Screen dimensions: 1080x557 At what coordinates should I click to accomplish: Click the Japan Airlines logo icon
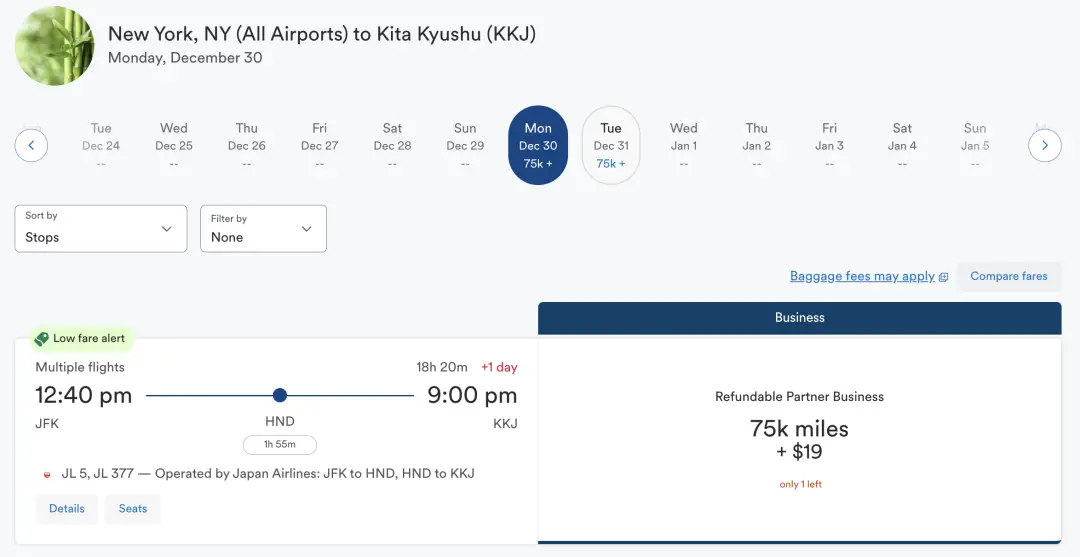(47, 474)
